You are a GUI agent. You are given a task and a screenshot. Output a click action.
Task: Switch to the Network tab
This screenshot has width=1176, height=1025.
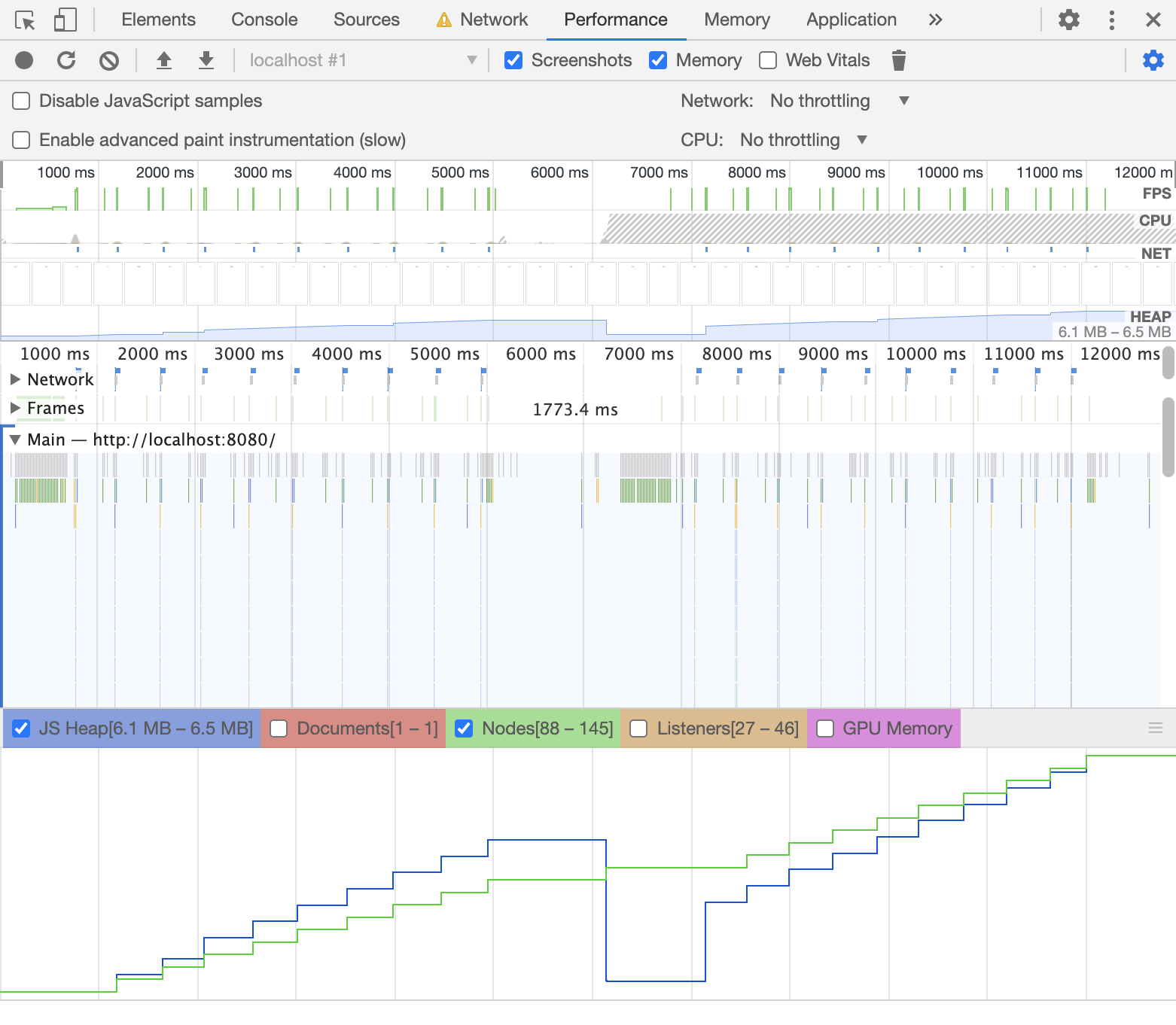pos(494,20)
